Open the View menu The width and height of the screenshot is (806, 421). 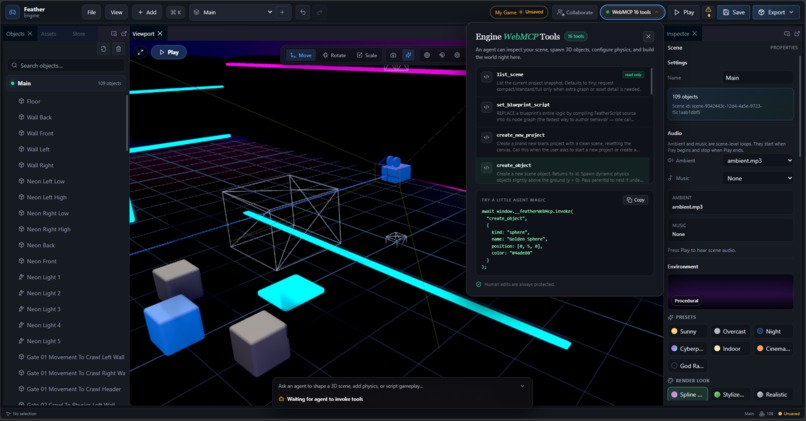(117, 12)
